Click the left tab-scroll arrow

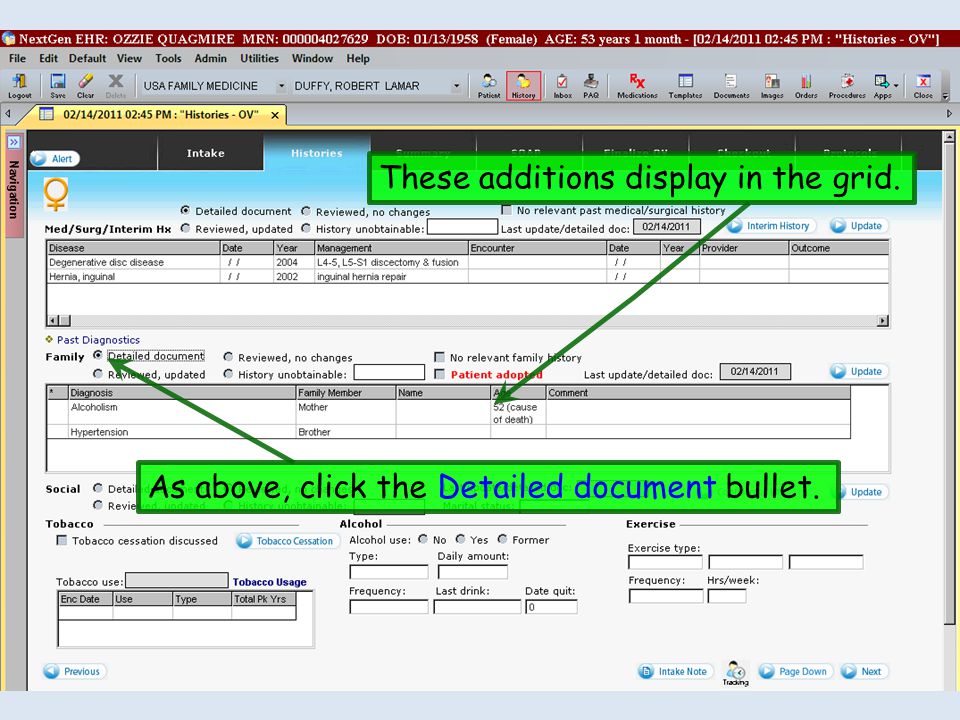(8, 113)
